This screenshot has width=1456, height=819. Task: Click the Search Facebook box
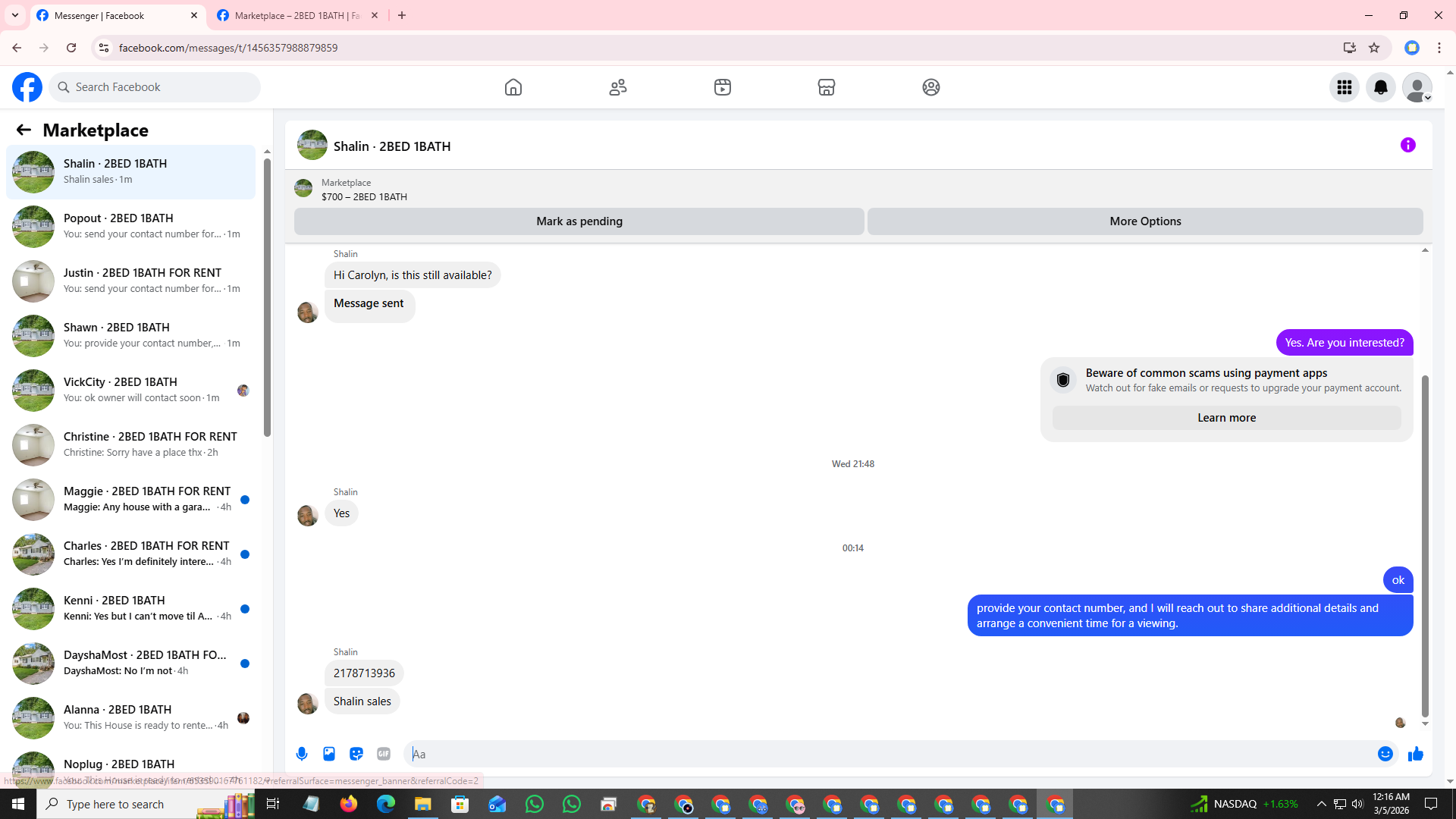[155, 87]
